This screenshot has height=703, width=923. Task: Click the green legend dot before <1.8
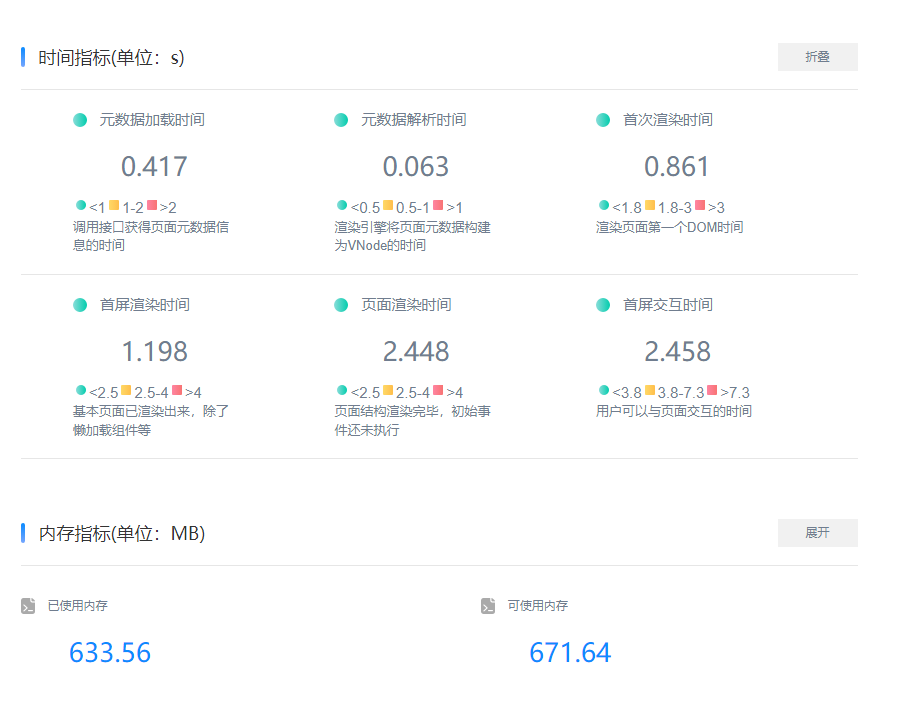[604, 205]
